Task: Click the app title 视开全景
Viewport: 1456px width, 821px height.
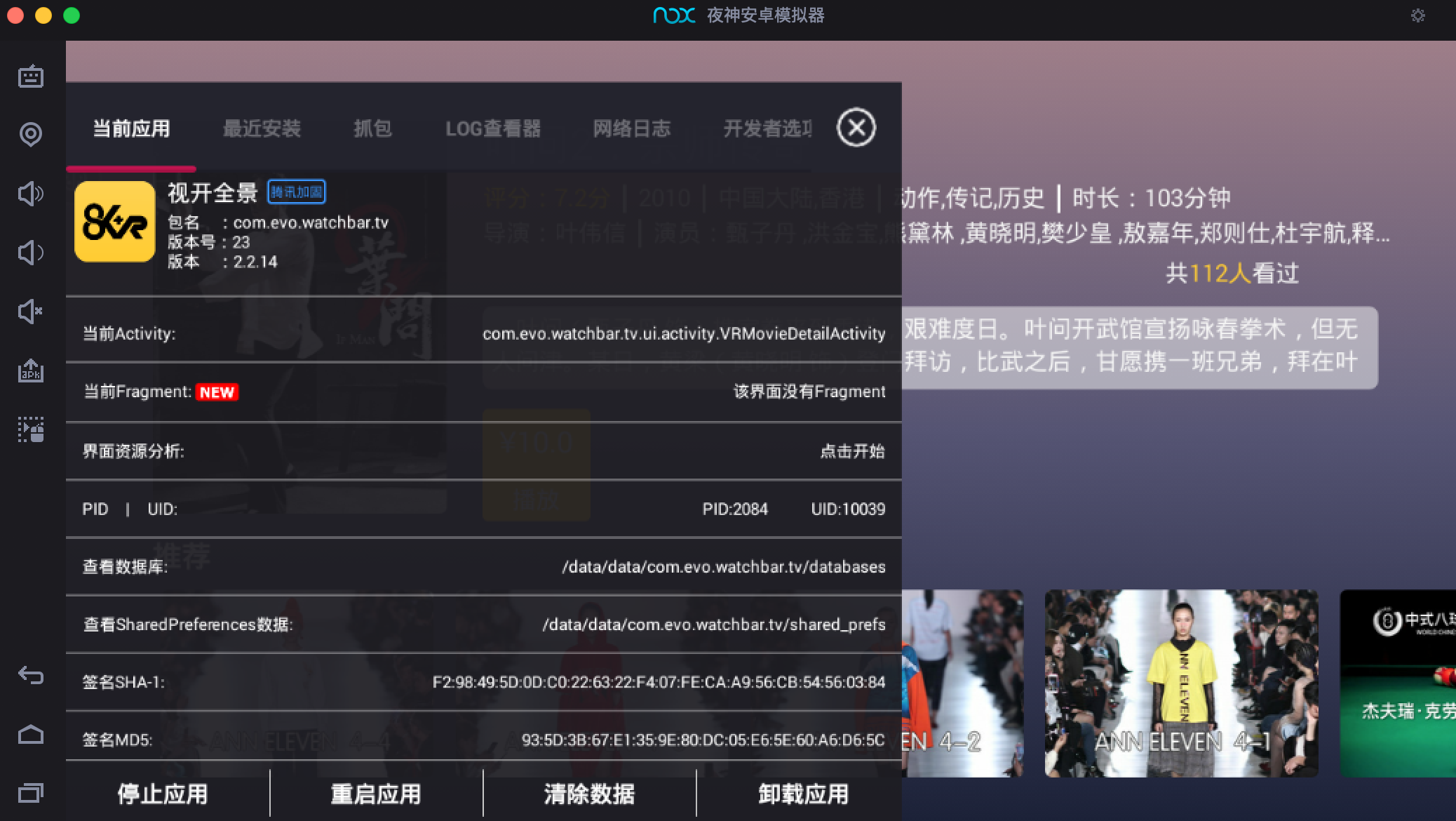Action: tap(213, 192)
